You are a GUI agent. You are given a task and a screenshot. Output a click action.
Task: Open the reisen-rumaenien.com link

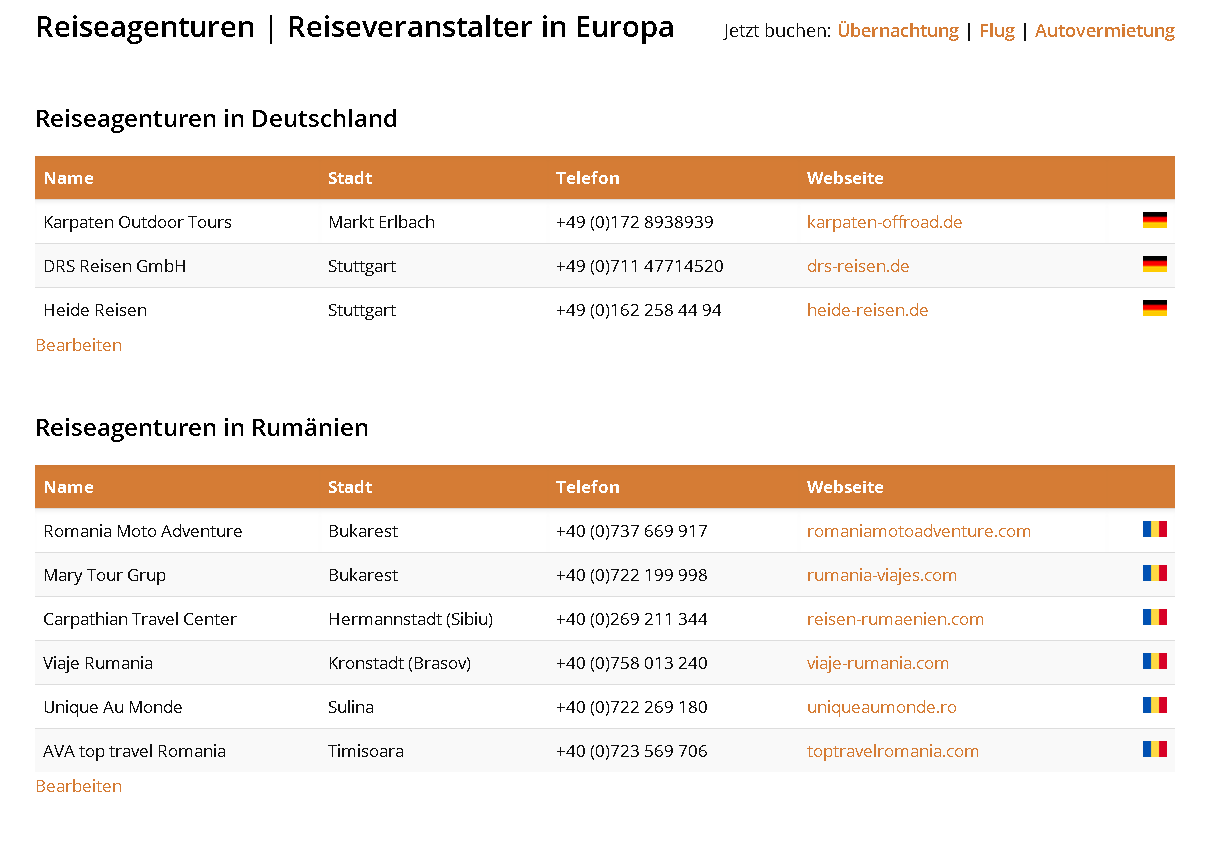(x=895, y=619)
